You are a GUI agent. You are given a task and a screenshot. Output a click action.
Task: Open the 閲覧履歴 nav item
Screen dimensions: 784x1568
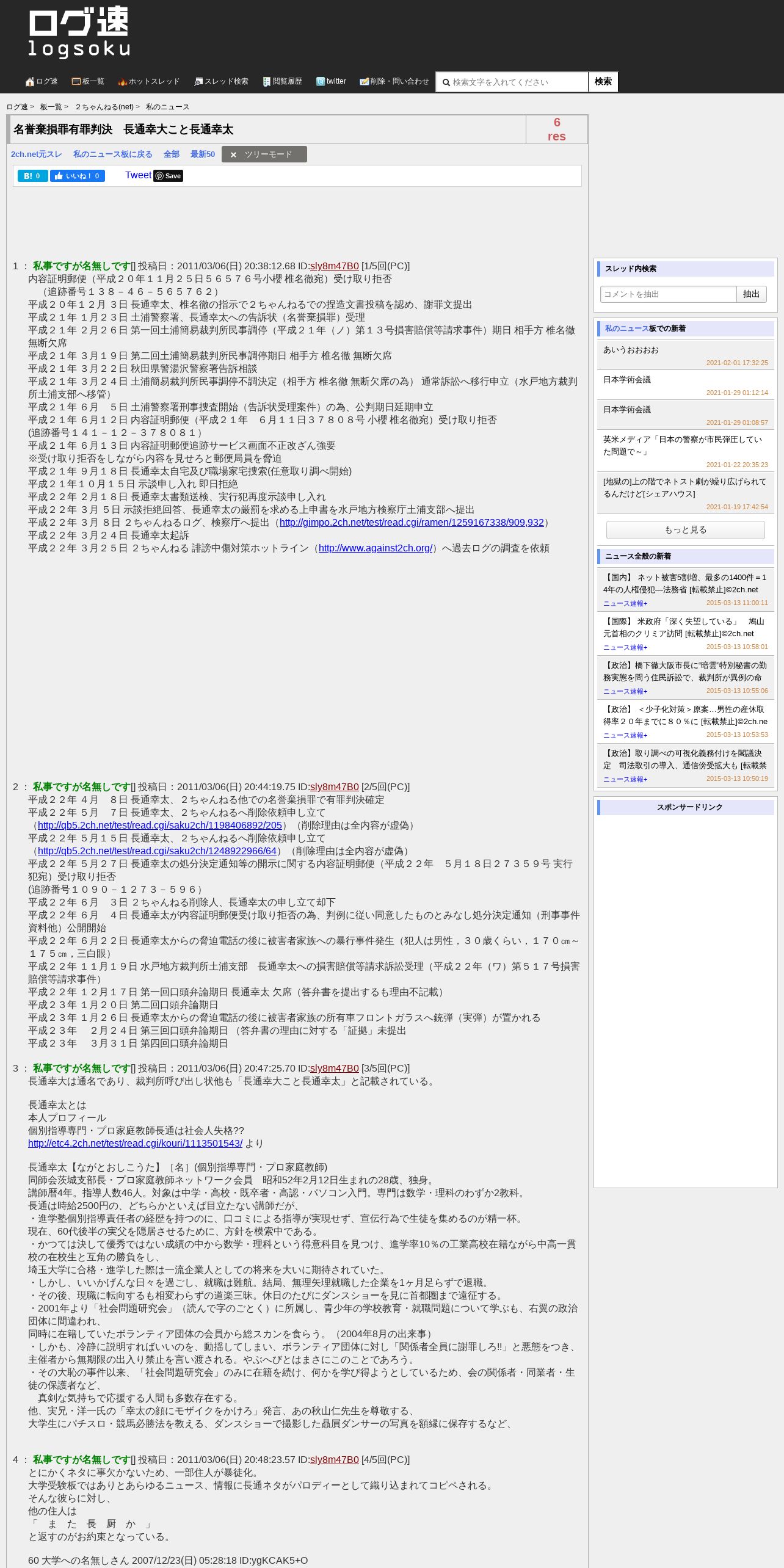[283, 81]
